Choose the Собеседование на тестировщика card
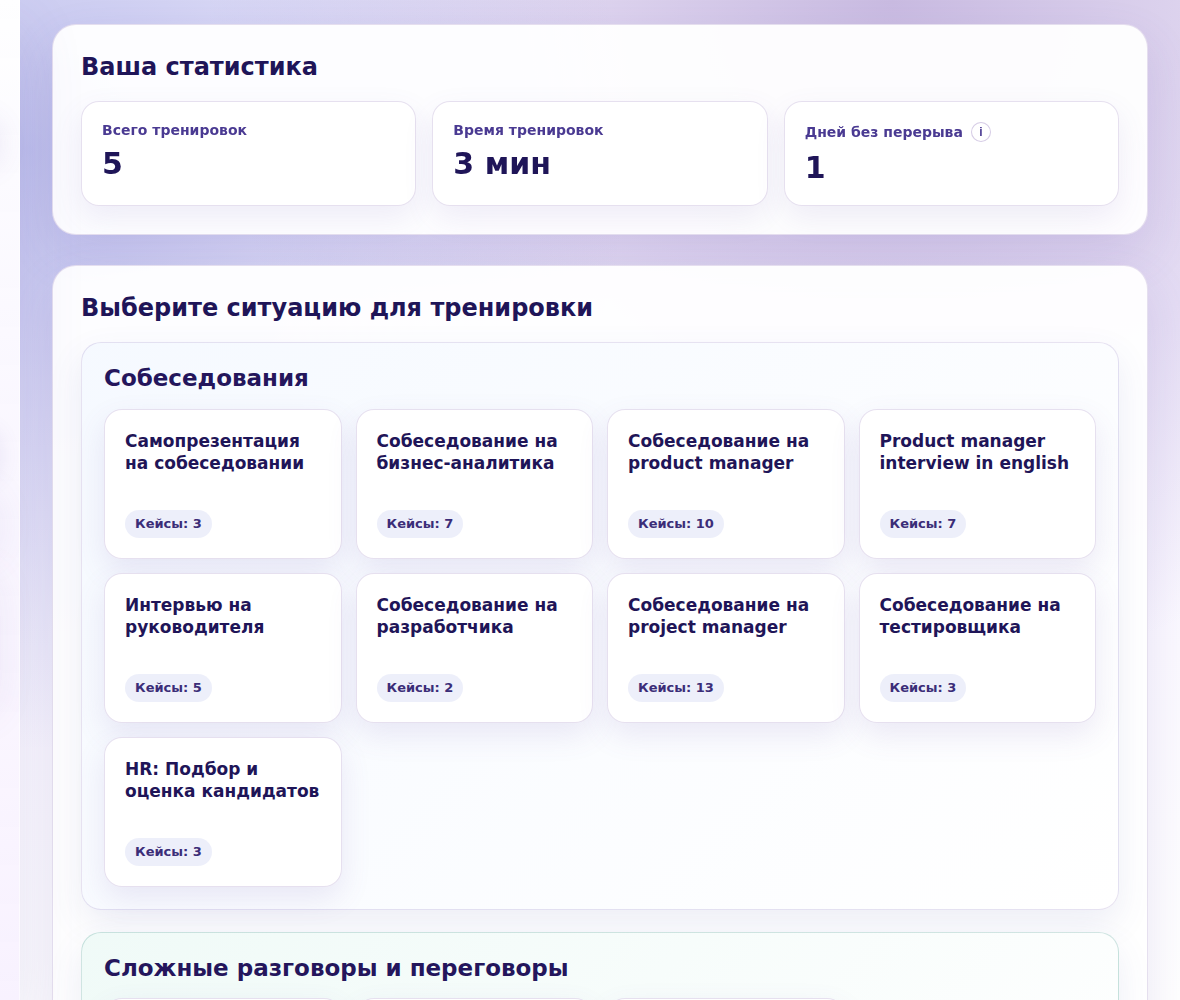Image resolution: width=1180 pixels, height=1000 pixels. pos(977,648)
